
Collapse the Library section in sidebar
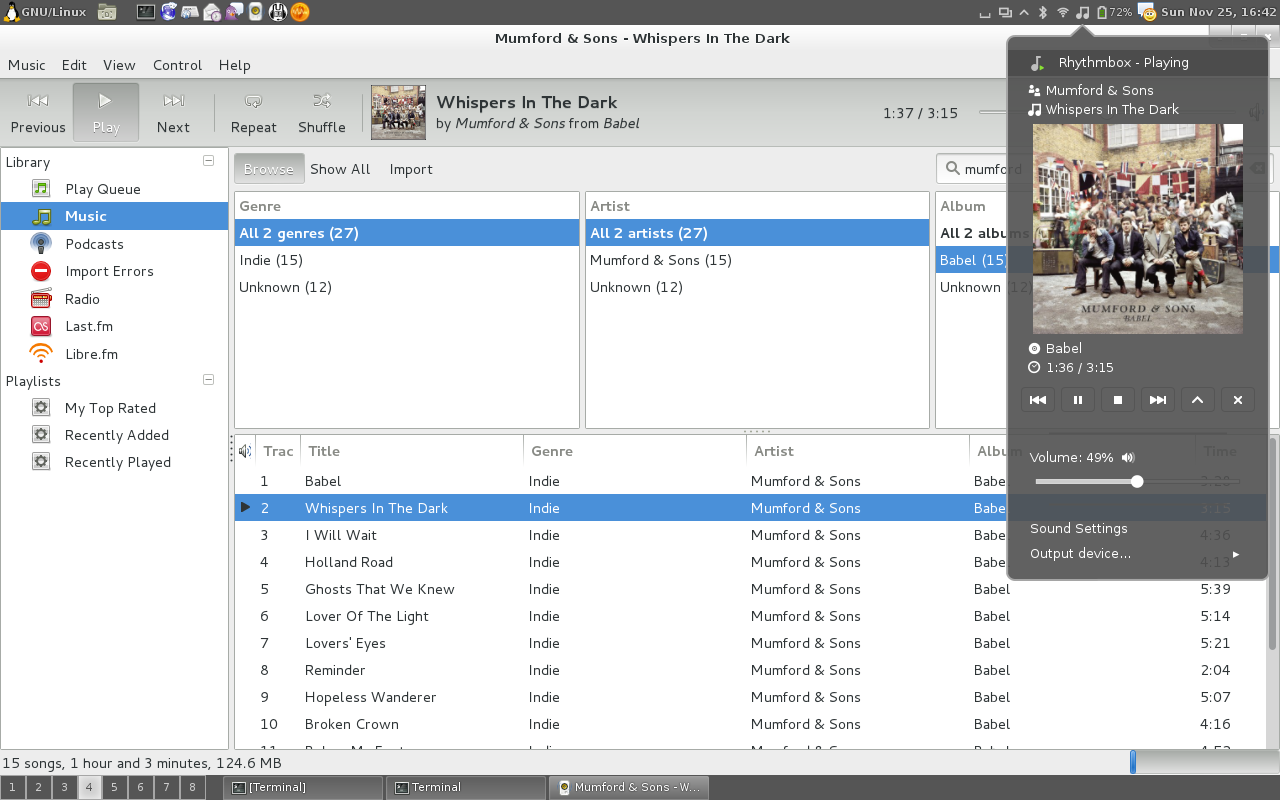coord(209,160)
